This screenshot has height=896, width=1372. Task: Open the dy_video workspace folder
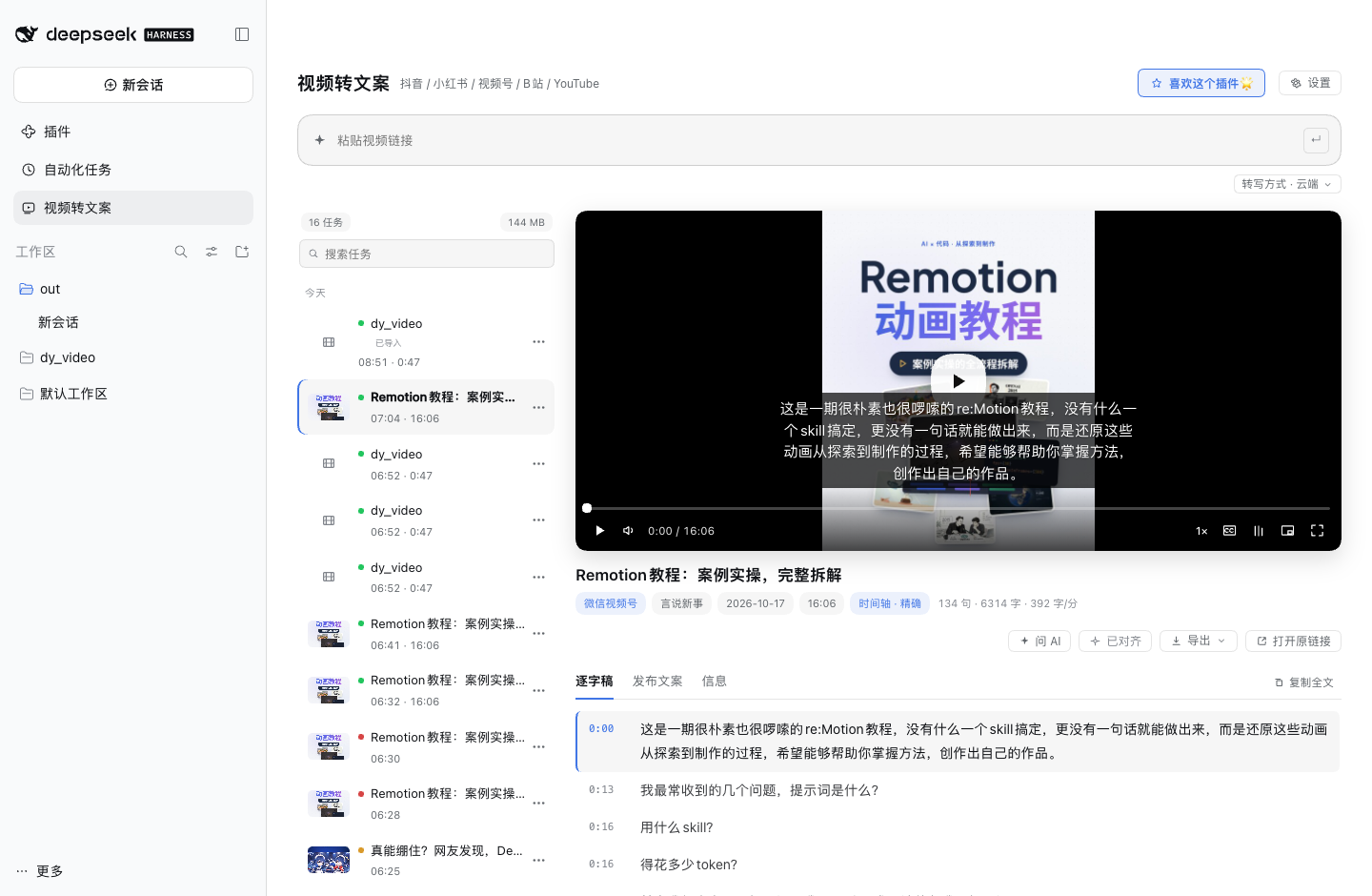tap(133, 357)
